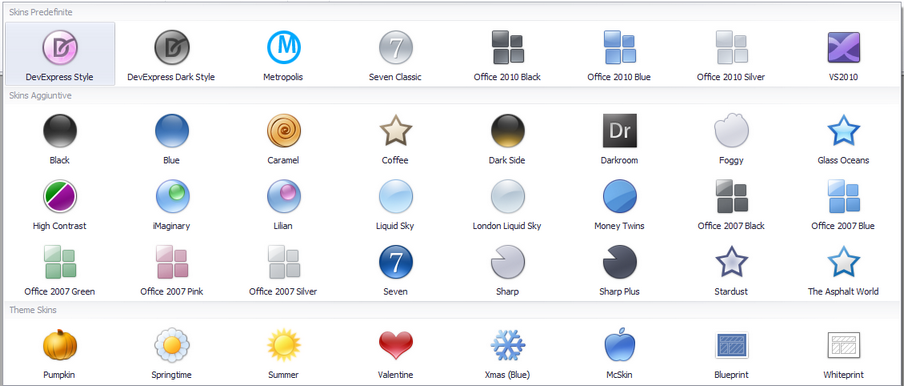Choose the Office 2010 Silver skin
The width and height of the screenshot is (904, 386).
pos(731,54)
